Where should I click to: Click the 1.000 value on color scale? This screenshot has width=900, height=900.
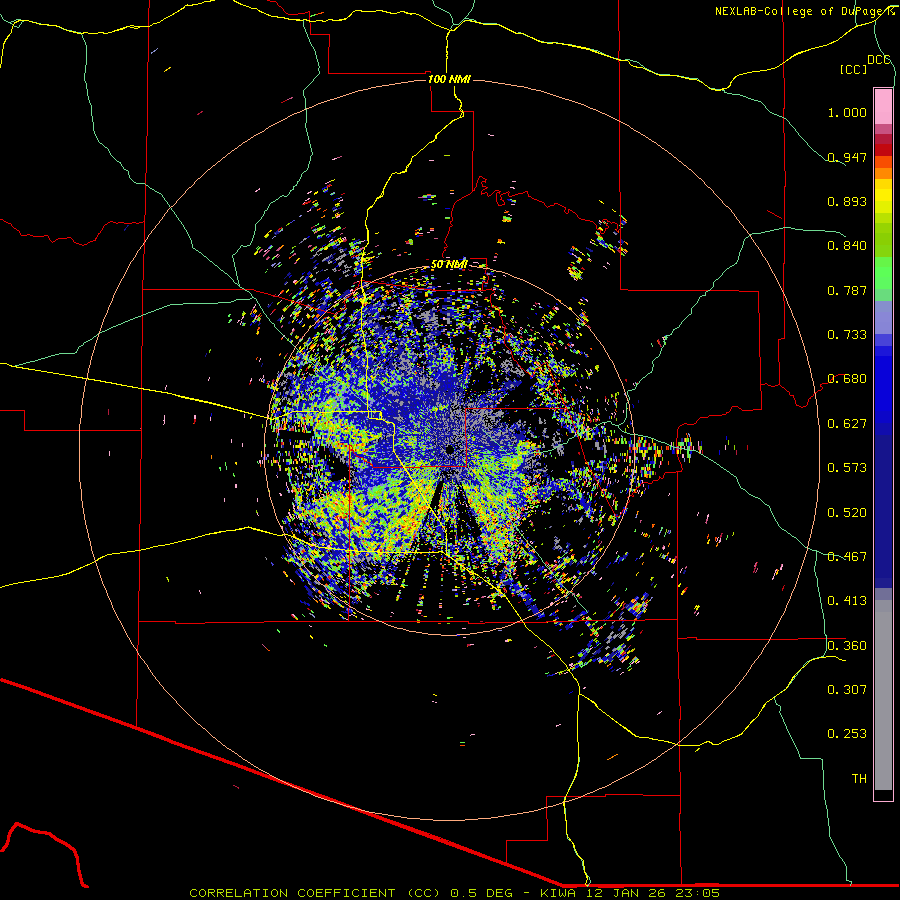[x=847, y=112]
